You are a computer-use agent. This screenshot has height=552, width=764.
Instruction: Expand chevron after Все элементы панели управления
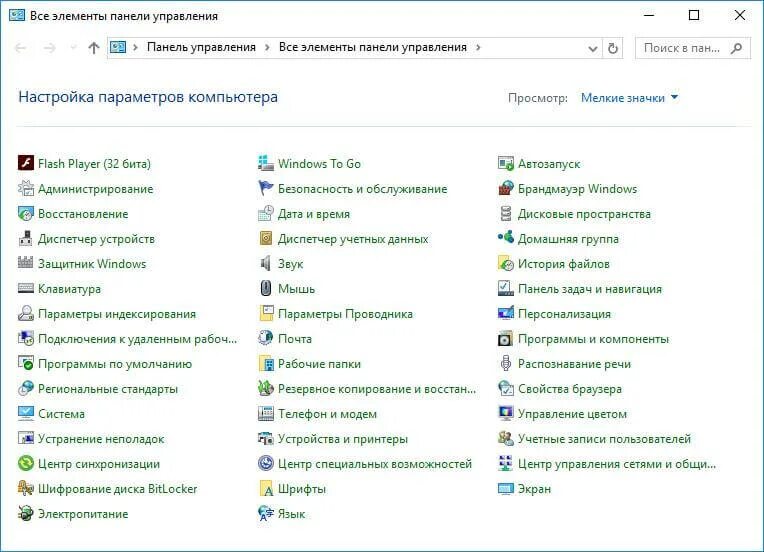(x=478, y=47)
